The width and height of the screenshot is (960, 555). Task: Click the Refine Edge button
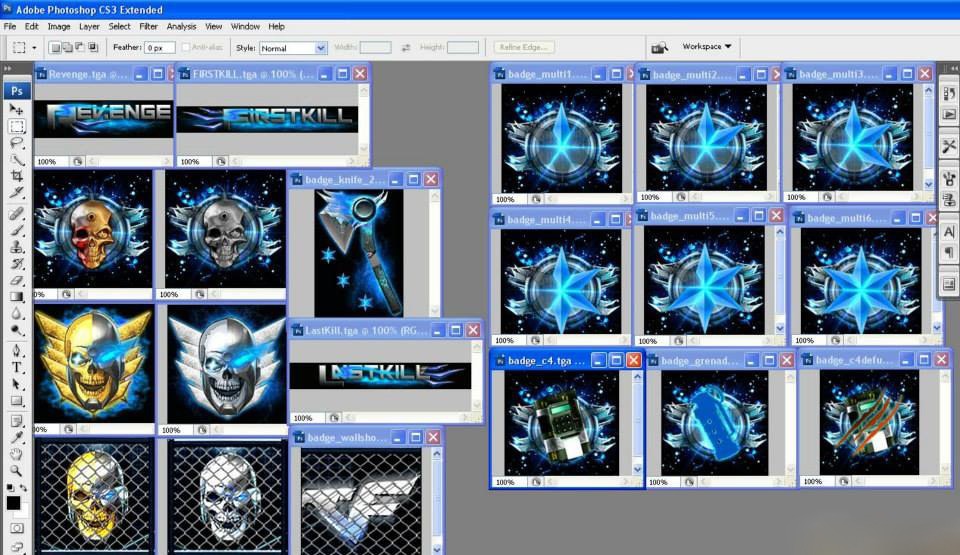coord(523,47)
